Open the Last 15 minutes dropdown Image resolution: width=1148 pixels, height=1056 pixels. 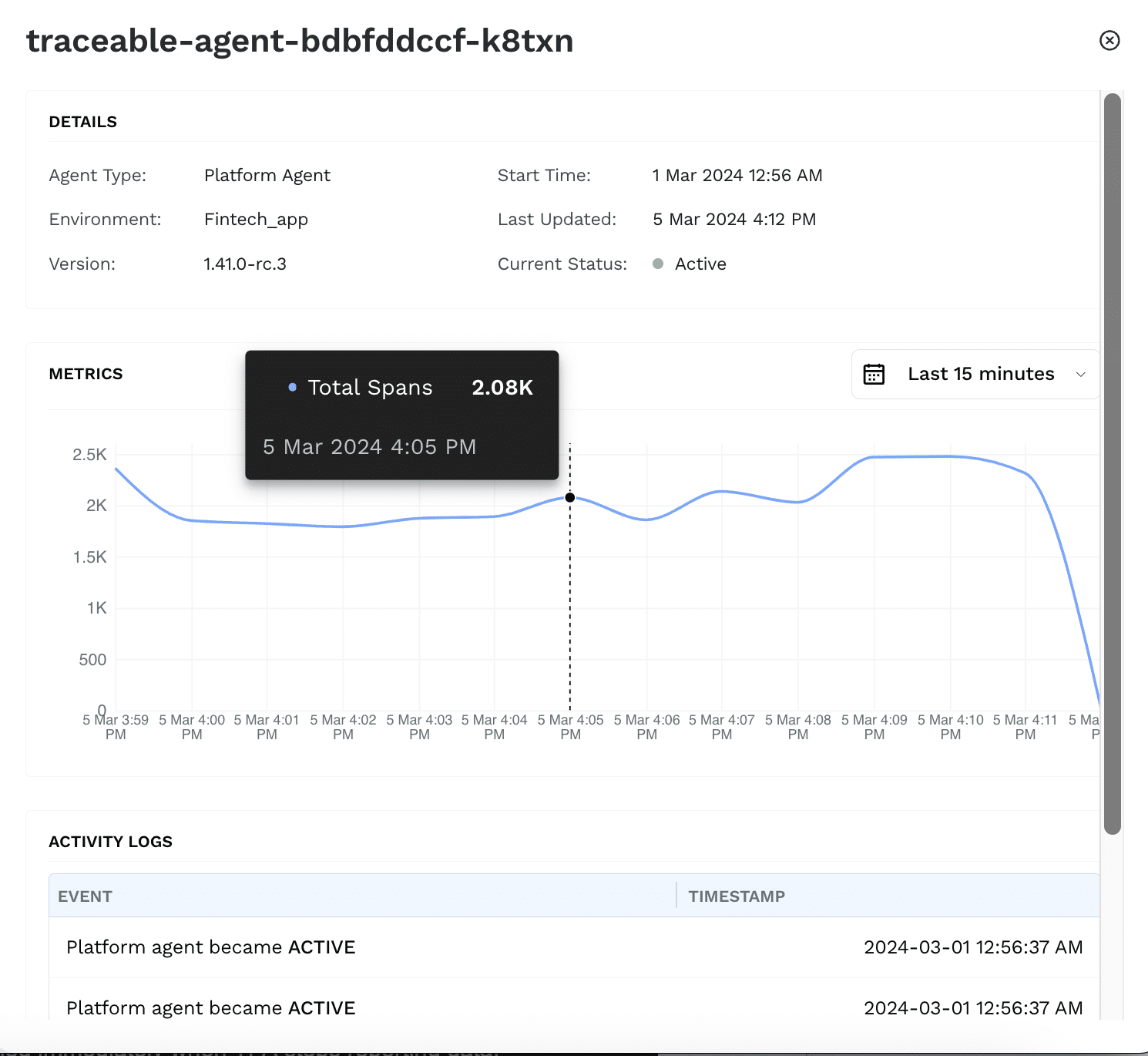click(980, 374)
